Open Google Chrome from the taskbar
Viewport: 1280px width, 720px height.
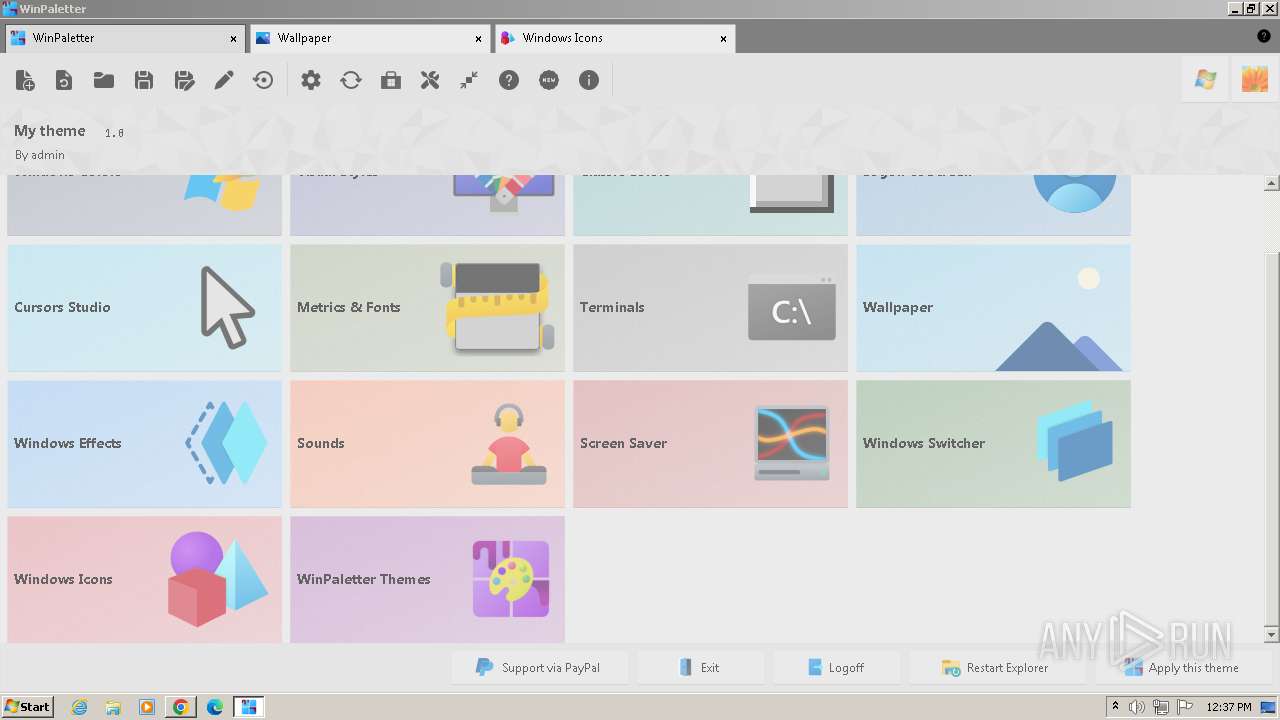click(181, 707)
